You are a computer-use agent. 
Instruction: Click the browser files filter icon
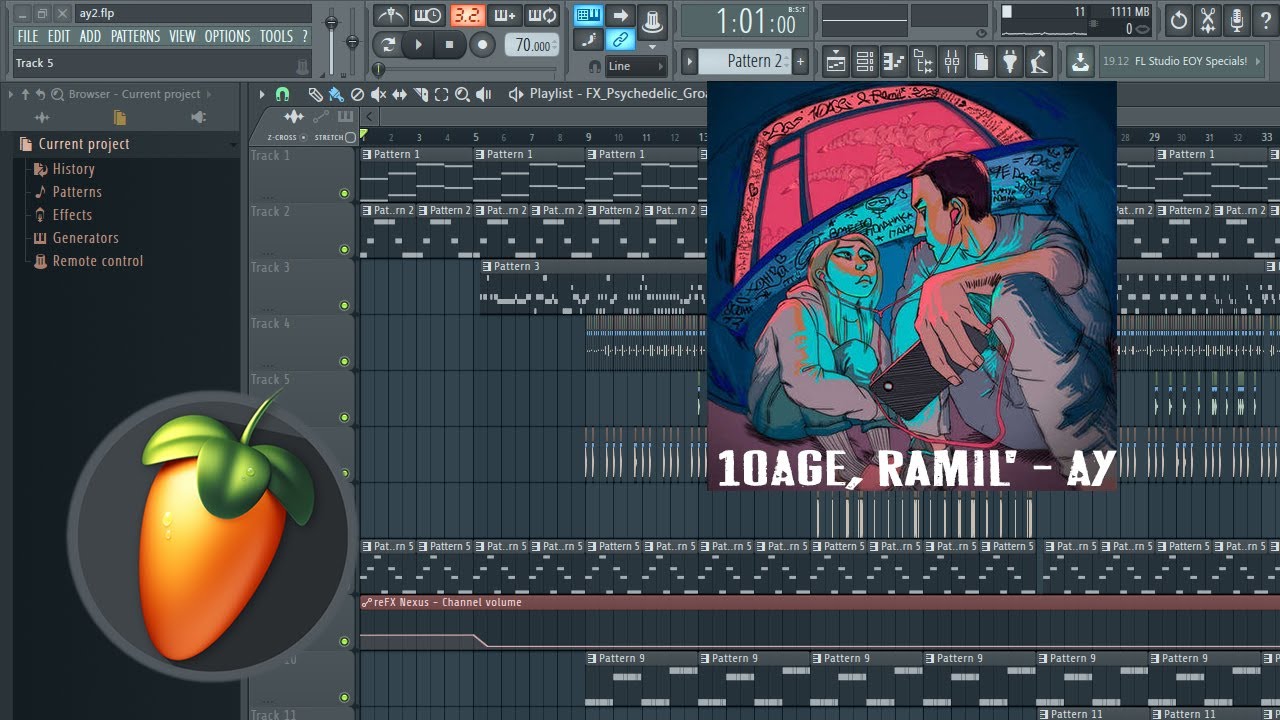coord(120,117)
